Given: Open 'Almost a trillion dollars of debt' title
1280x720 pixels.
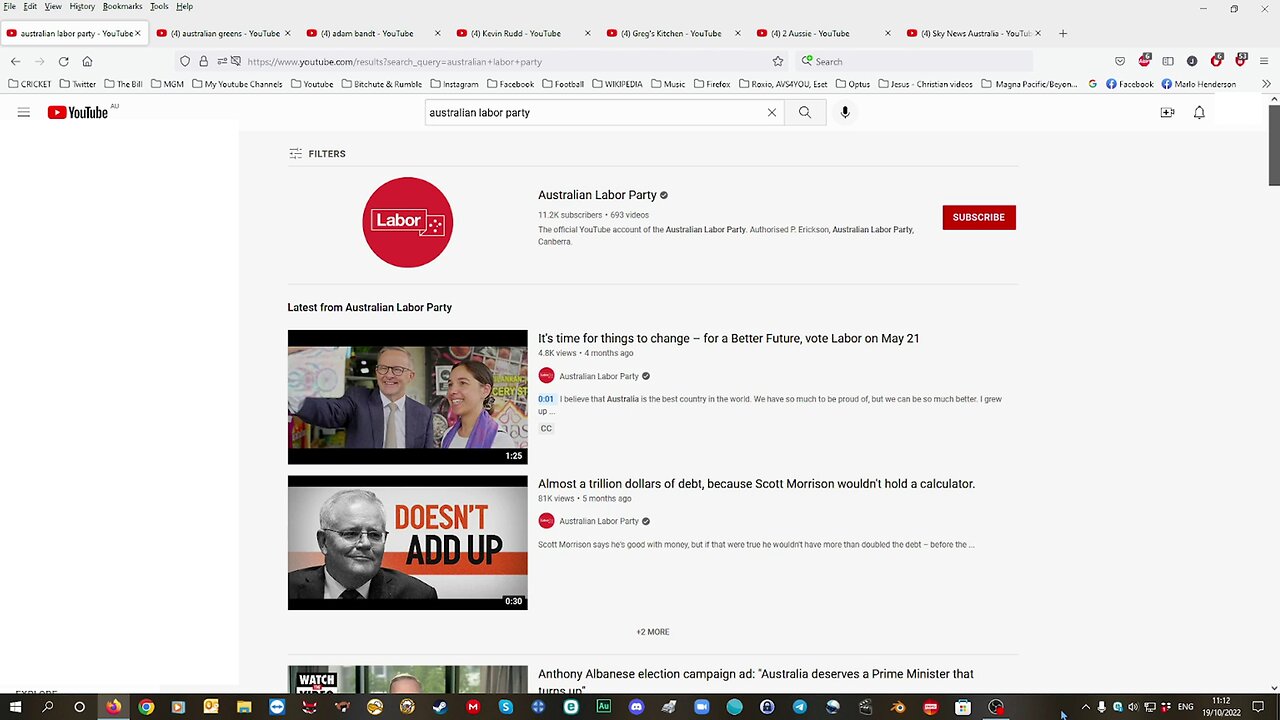Looking at the screenshot, I should (x=756, y=484).
